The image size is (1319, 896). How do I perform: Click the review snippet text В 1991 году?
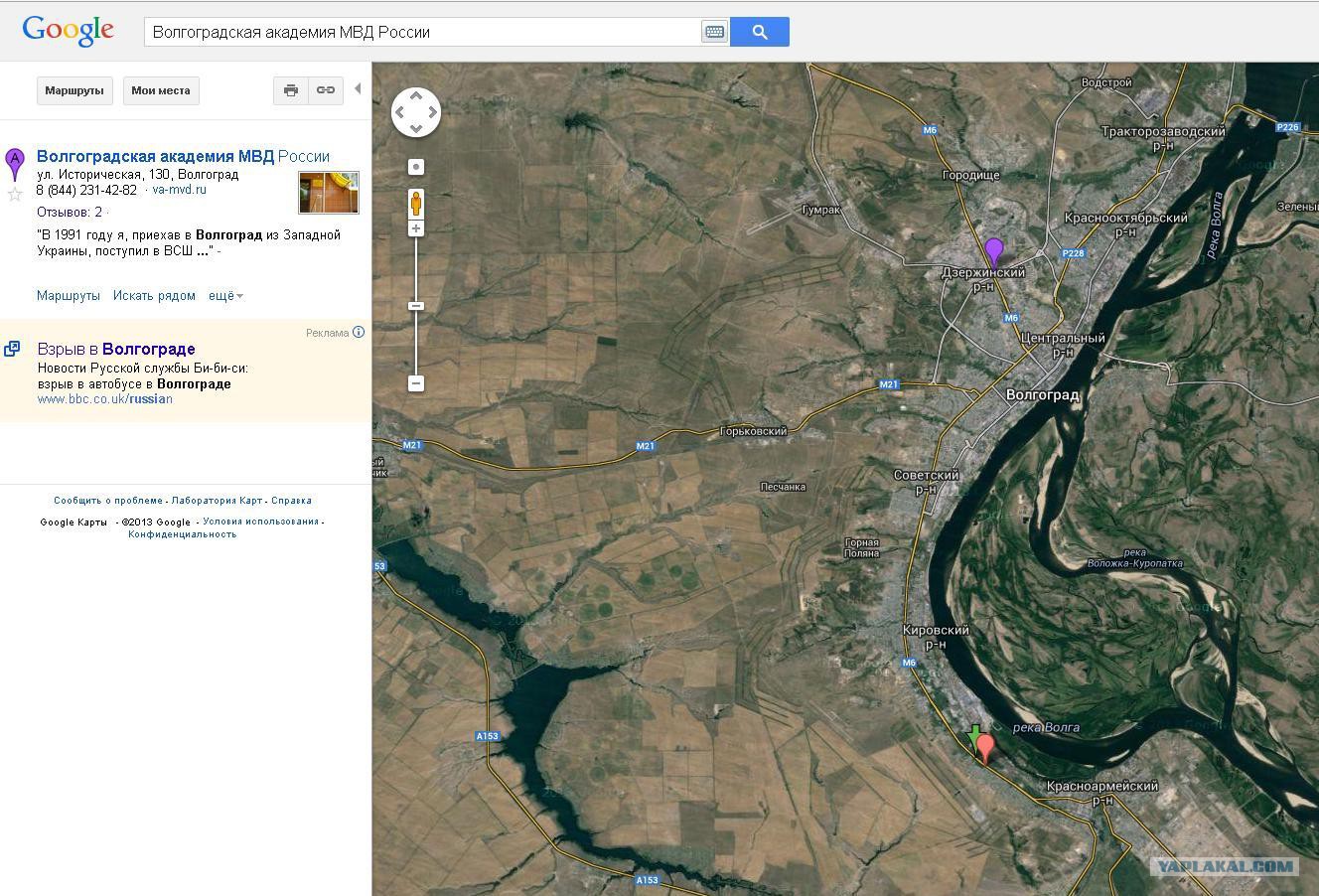[x=189, y=242]
